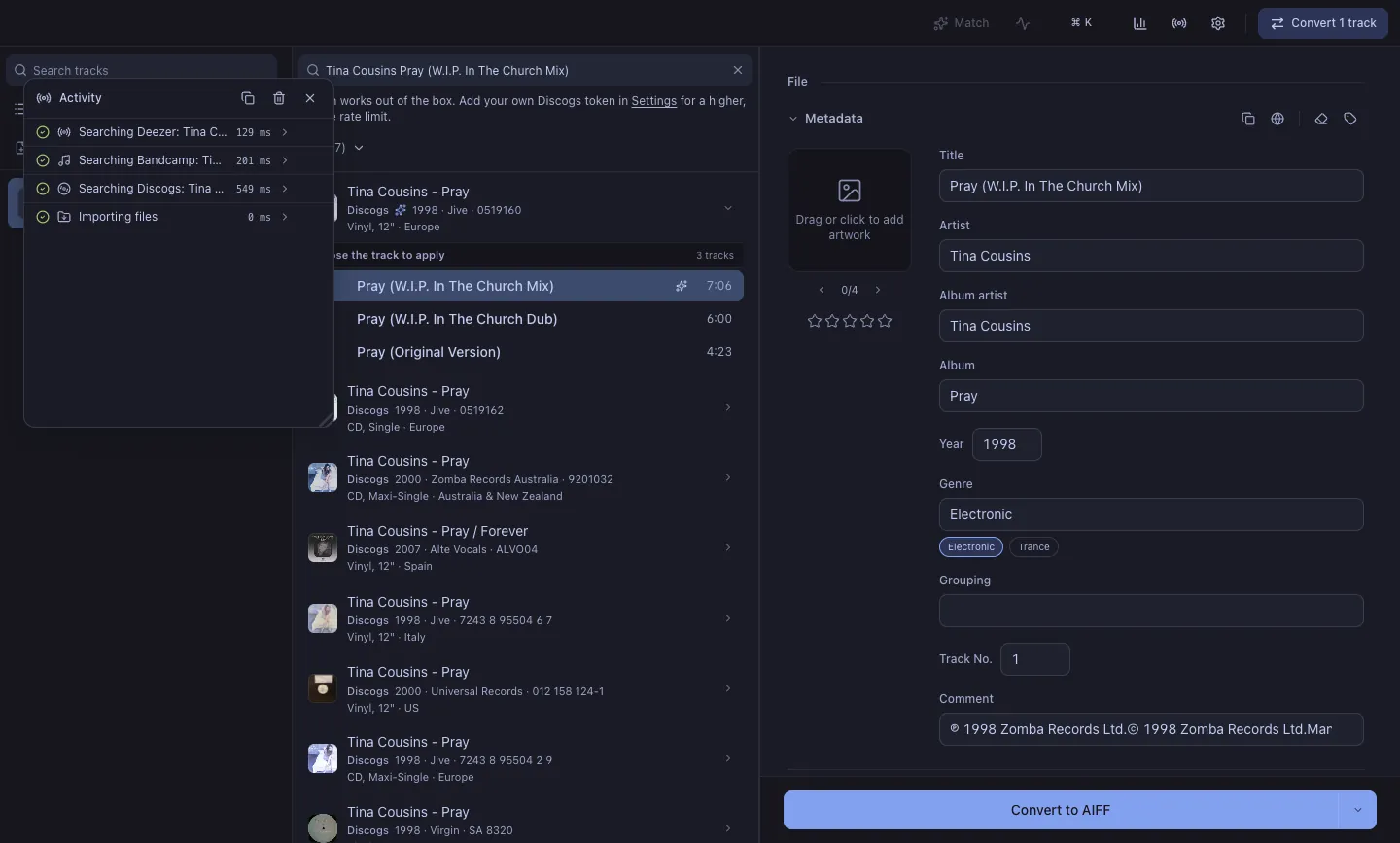Click the sparkle icon on the Church Mix track
1400x843 pixels.
pos(682,286)
